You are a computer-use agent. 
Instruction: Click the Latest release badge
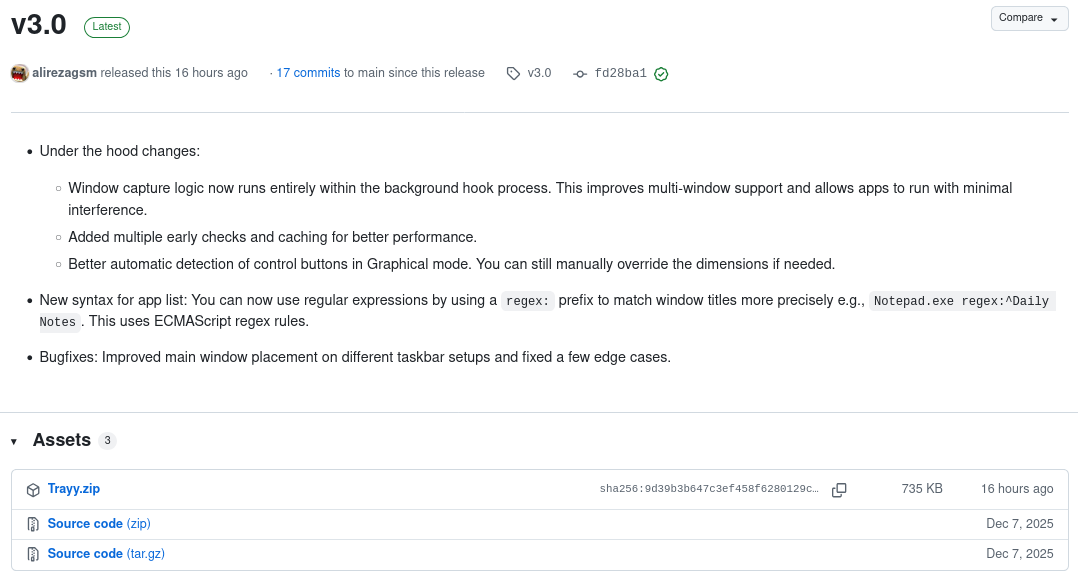107,27
